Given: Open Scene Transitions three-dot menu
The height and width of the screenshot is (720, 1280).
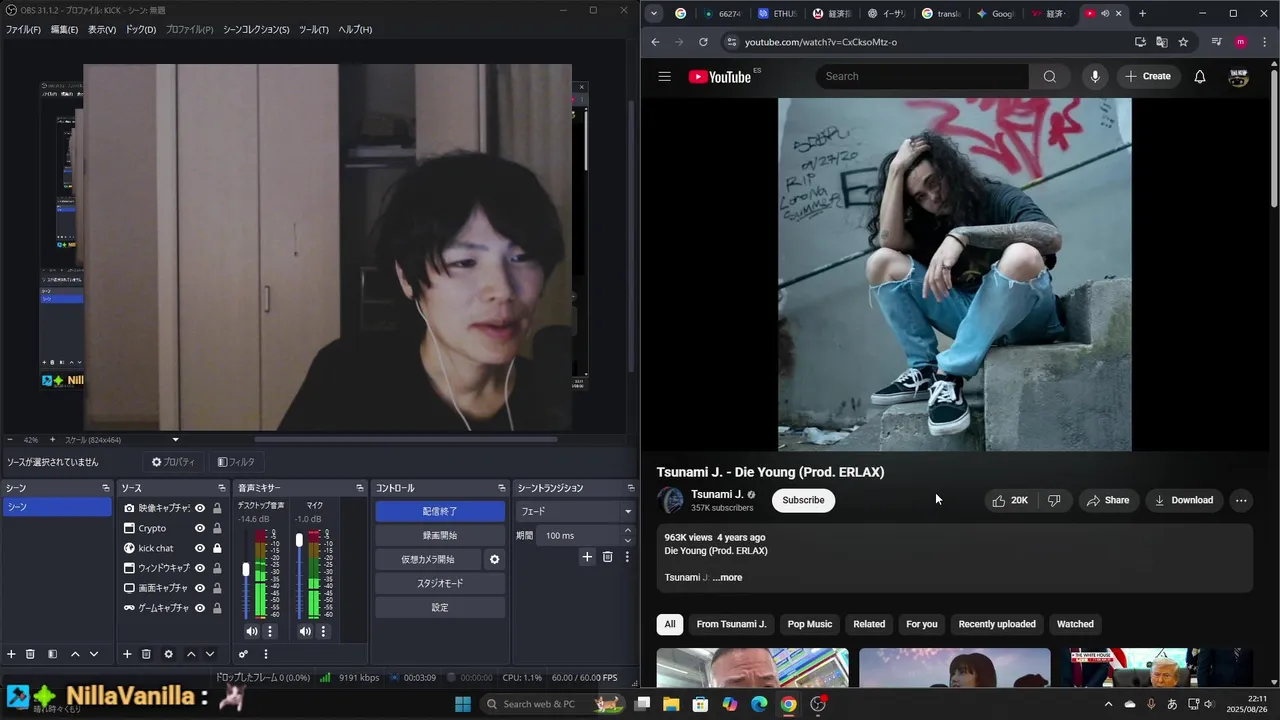Looking at the screenshot, I should [x=627, y=557].
